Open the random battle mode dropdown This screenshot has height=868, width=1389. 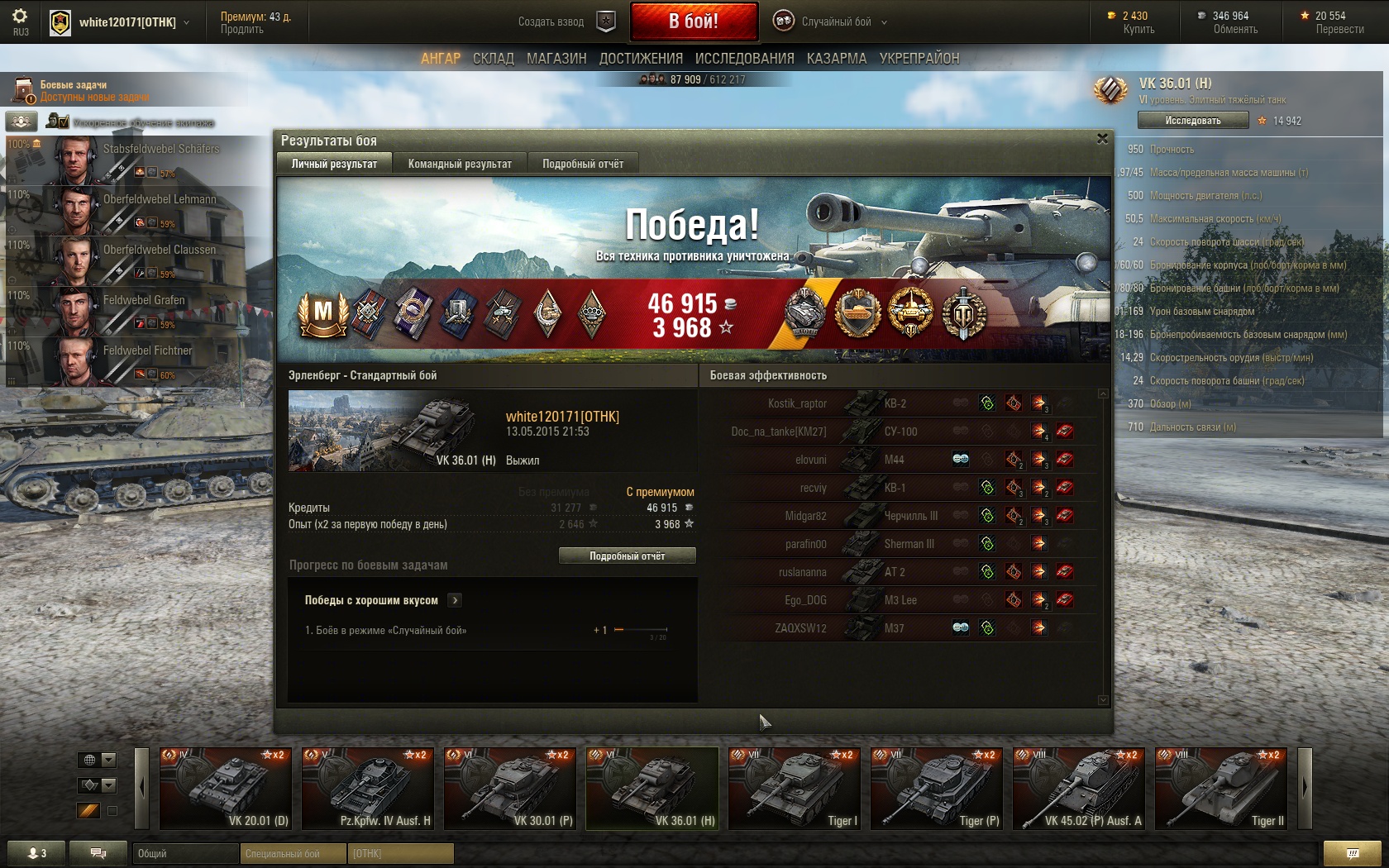click(830, 22)
